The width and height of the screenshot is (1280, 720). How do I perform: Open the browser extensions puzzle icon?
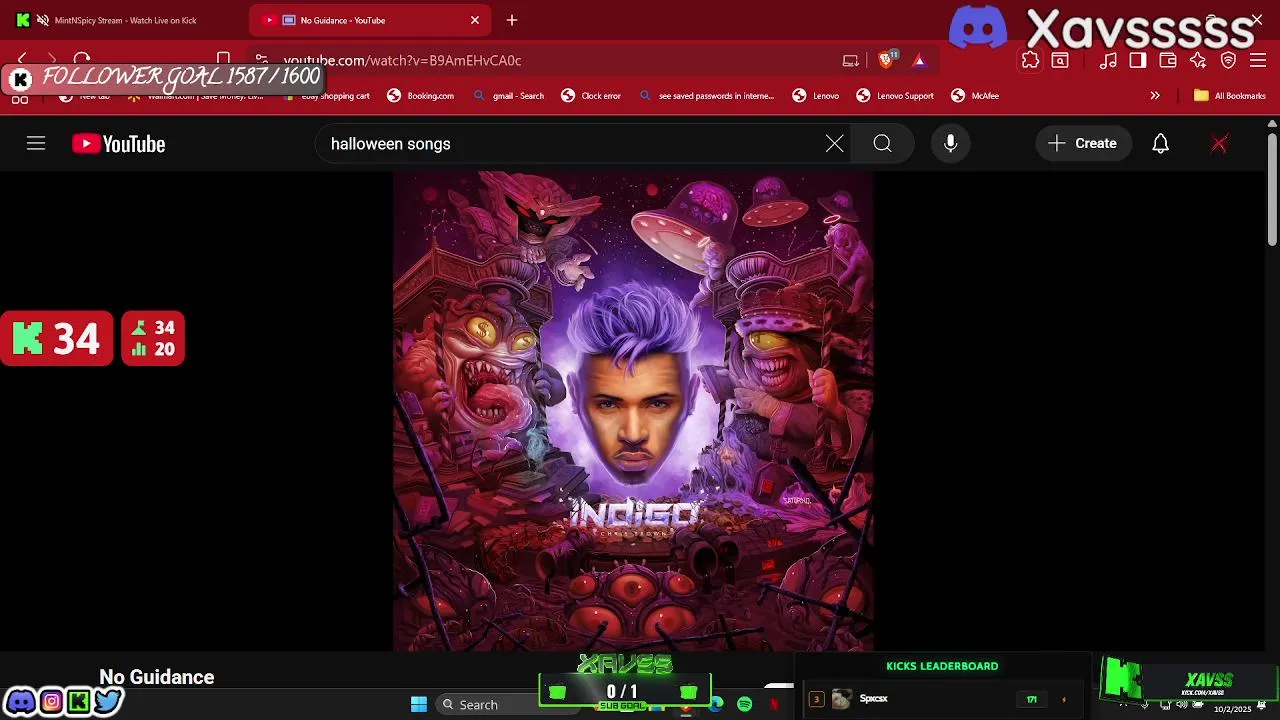1030,60
